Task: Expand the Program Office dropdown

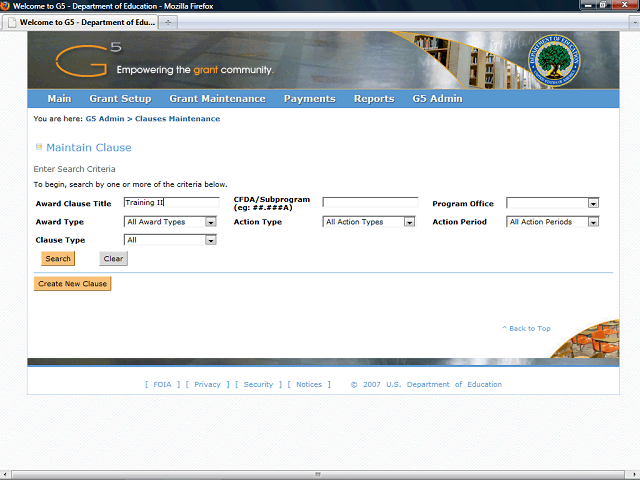Action: [x=553, y=203]
